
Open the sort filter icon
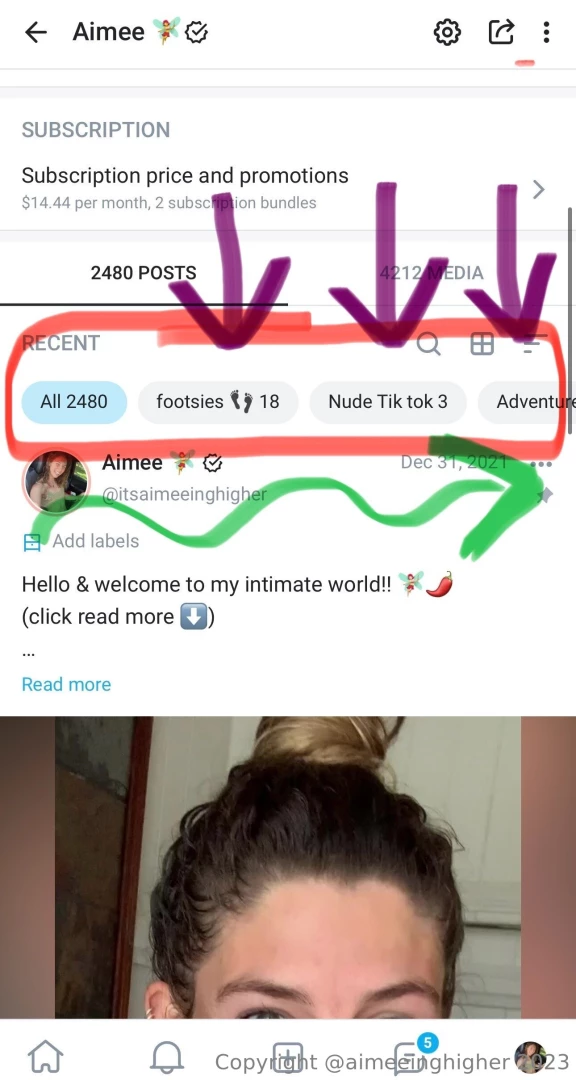tap(531, 343)
